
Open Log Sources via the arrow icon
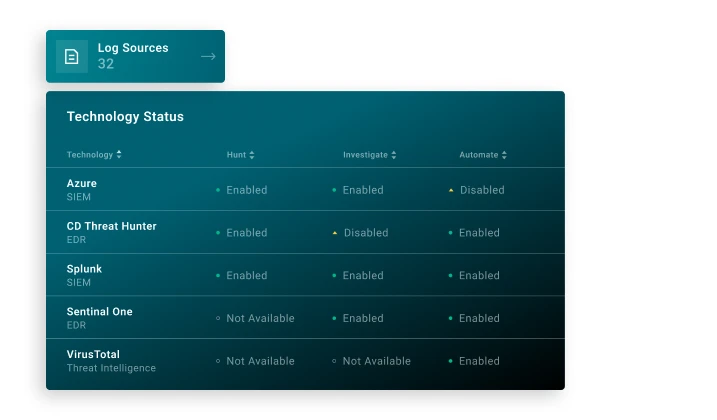coord(208,57)
